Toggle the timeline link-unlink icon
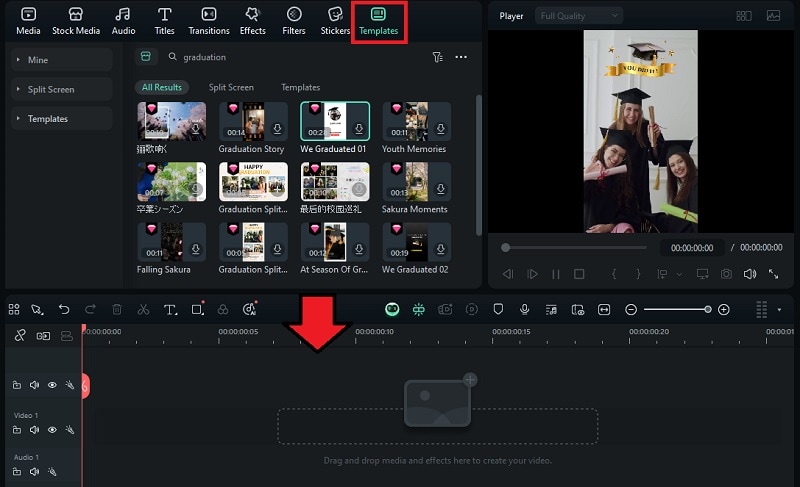The height and width of the screenshot is (487, 800). pos(20,336)
